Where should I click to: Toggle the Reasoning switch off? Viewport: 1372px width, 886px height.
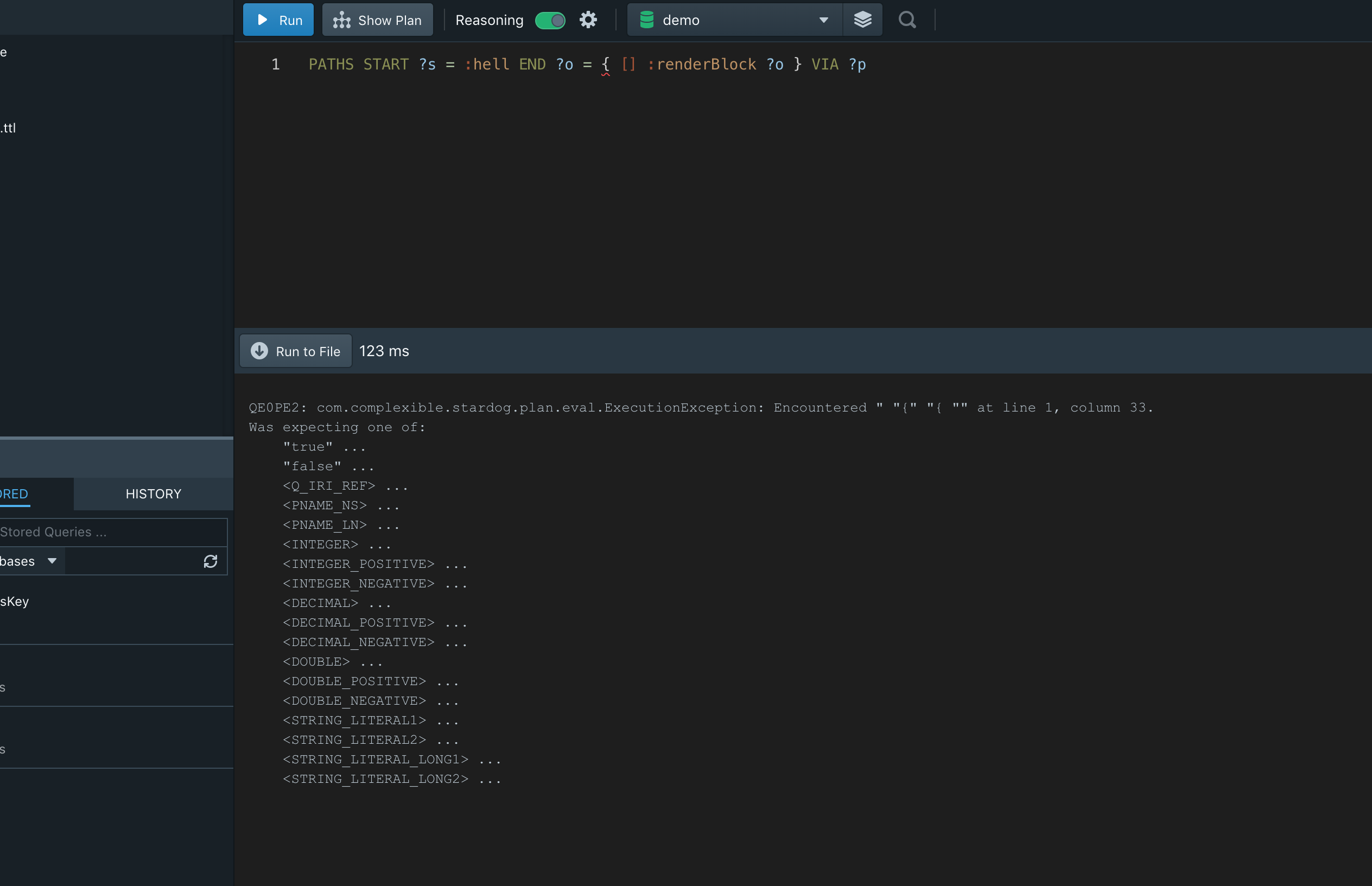click(x=550, y=20)
